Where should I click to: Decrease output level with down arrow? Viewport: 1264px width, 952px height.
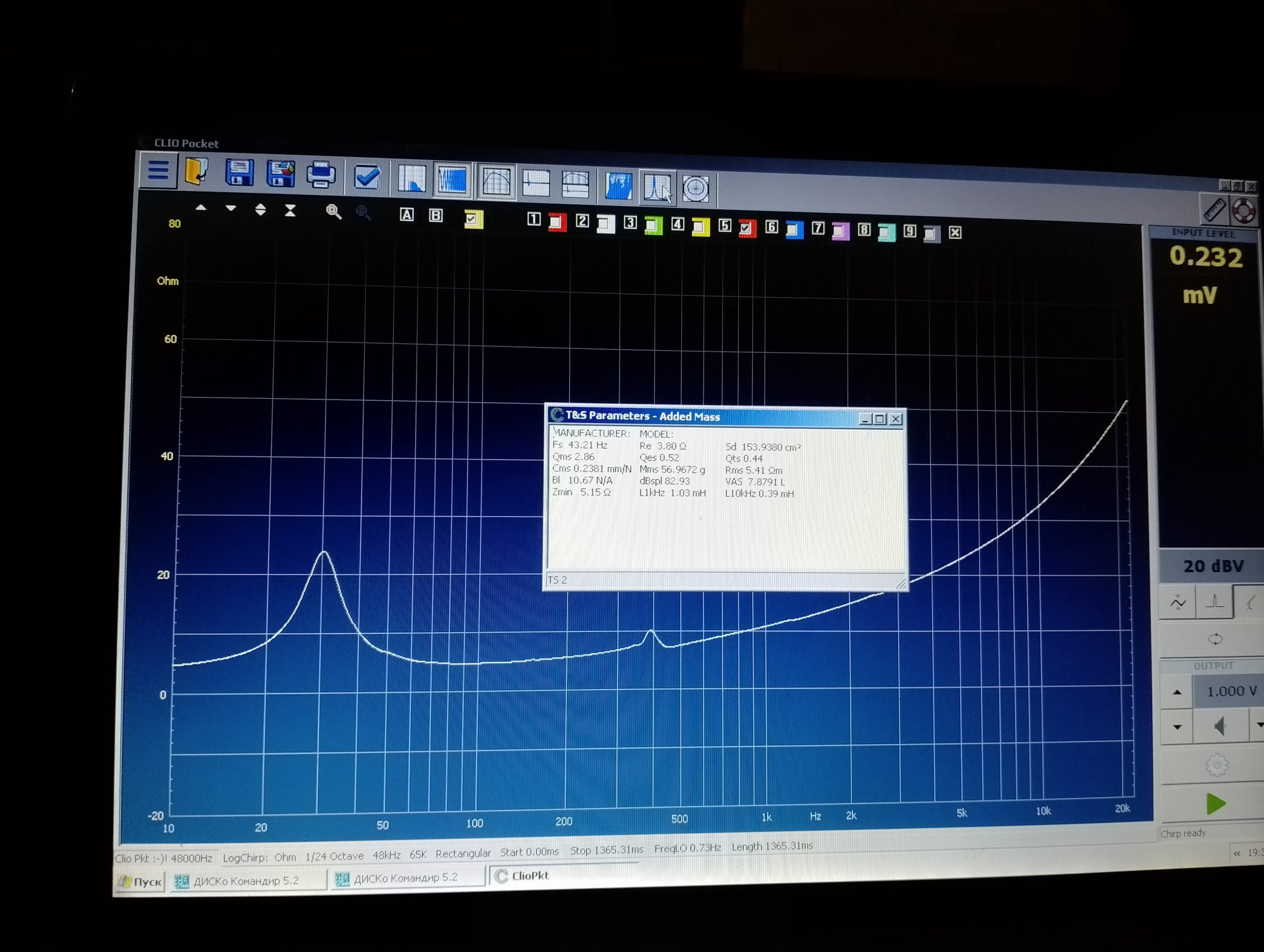[x=1177, y=727]
